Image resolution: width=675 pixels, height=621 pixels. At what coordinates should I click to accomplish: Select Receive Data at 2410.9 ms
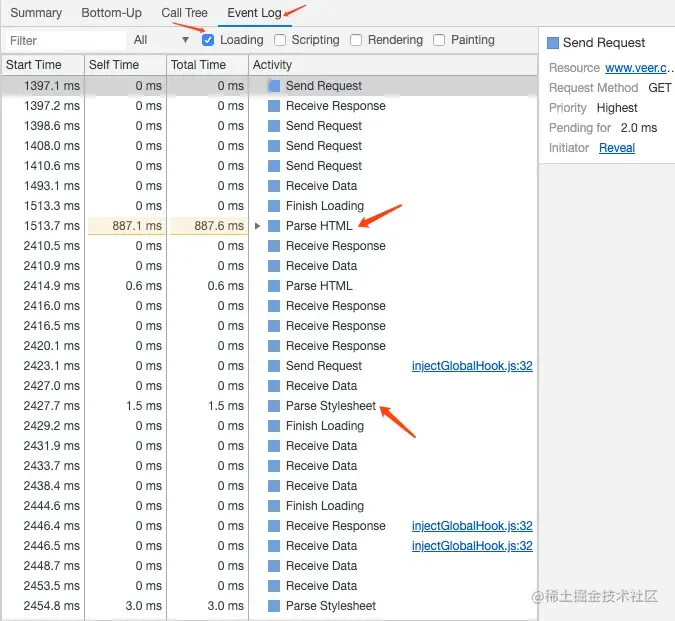click(269, 266)
